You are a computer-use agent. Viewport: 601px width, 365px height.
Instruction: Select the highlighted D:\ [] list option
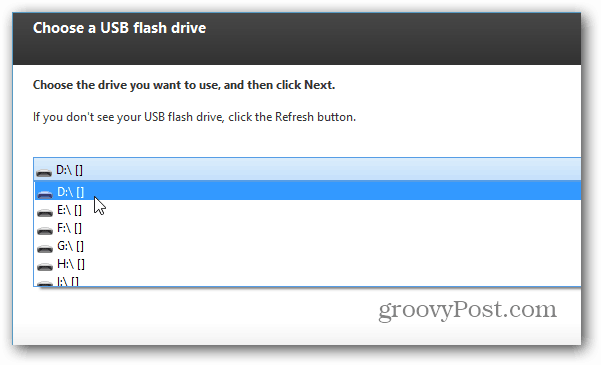[x=308, y=191]
